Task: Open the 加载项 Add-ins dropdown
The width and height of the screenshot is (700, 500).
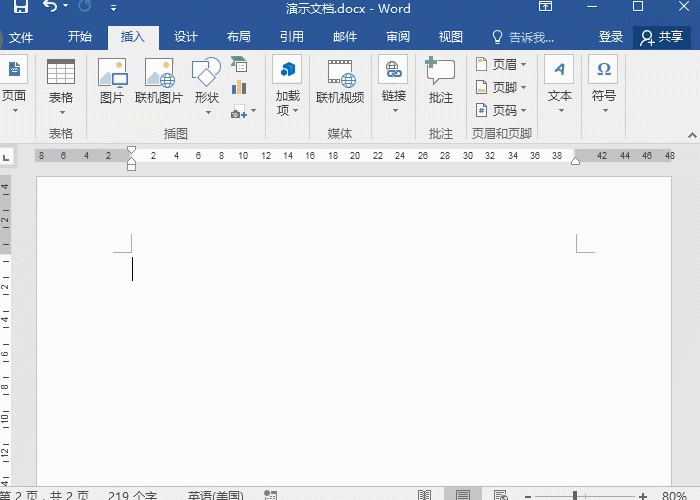Action: pyautogui.click(x=288, y=86)
